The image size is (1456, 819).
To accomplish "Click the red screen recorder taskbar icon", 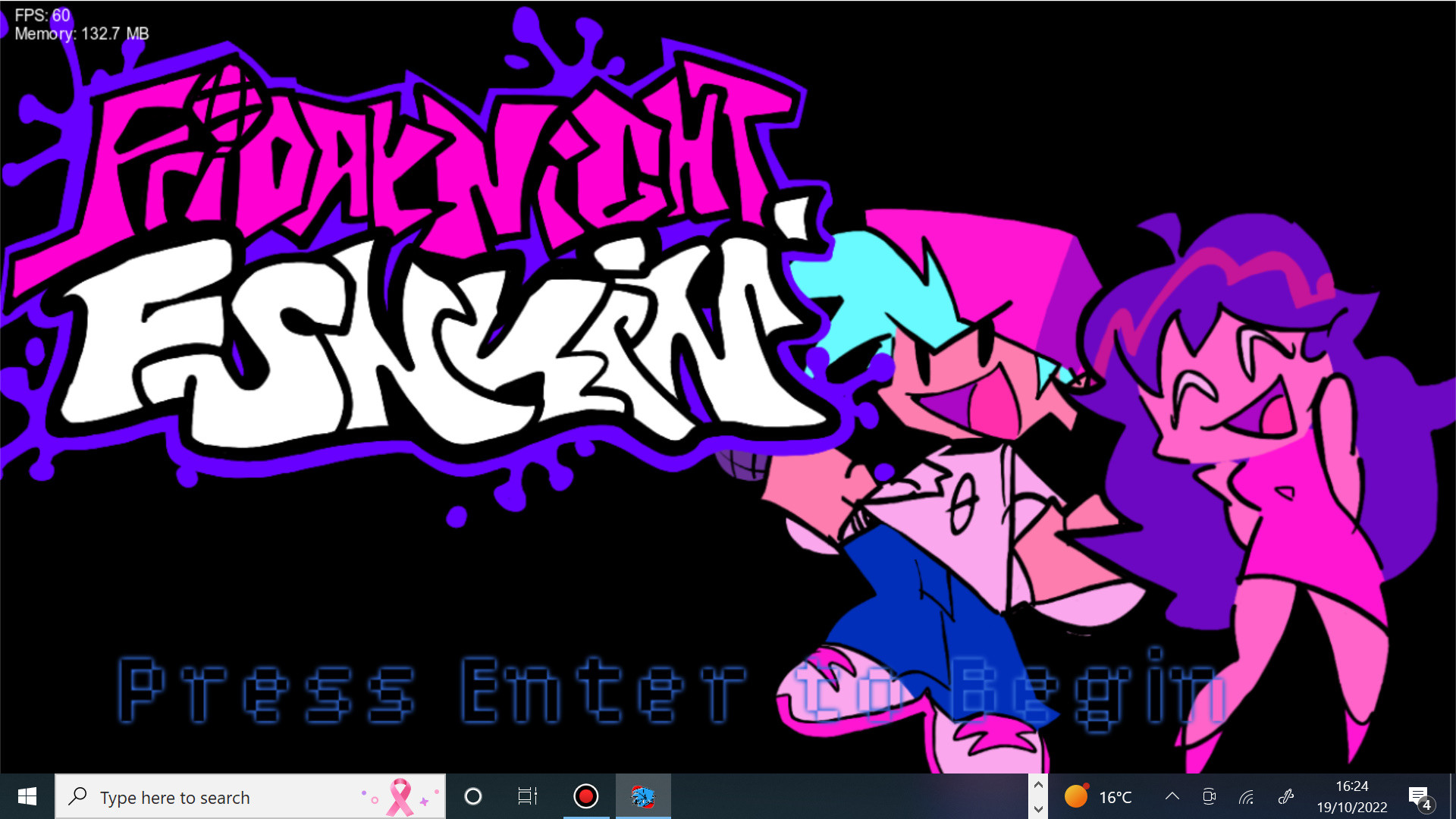I will 585,796.
